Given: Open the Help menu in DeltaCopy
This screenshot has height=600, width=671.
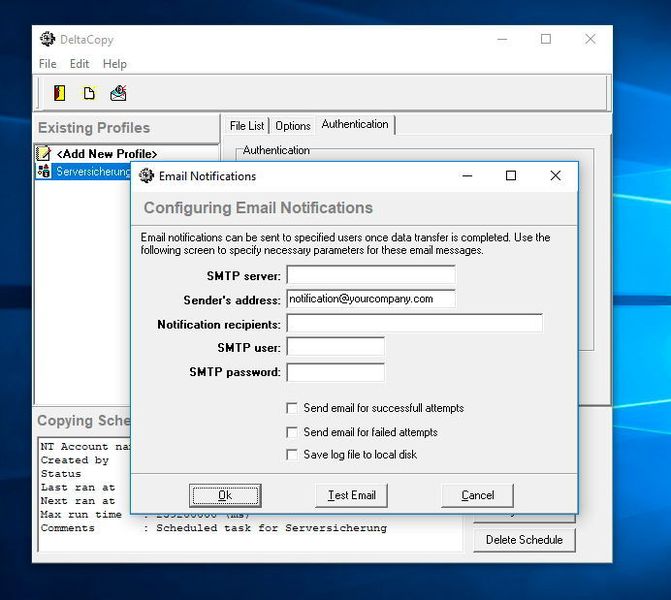Looking at the screenshot, I should click(x=115, y=64).
